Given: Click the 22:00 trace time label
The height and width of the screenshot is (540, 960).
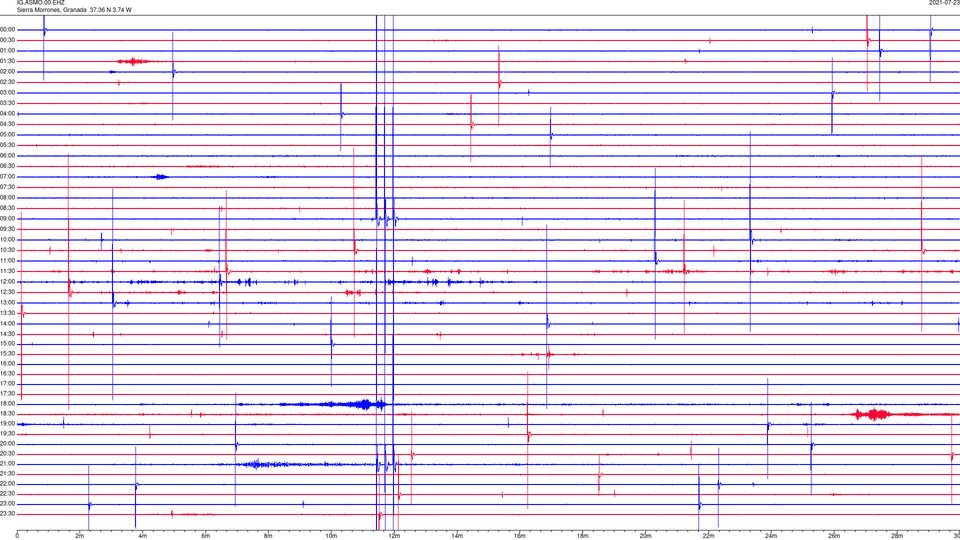Looking at the screenshot, I should (x=8, y=484).
